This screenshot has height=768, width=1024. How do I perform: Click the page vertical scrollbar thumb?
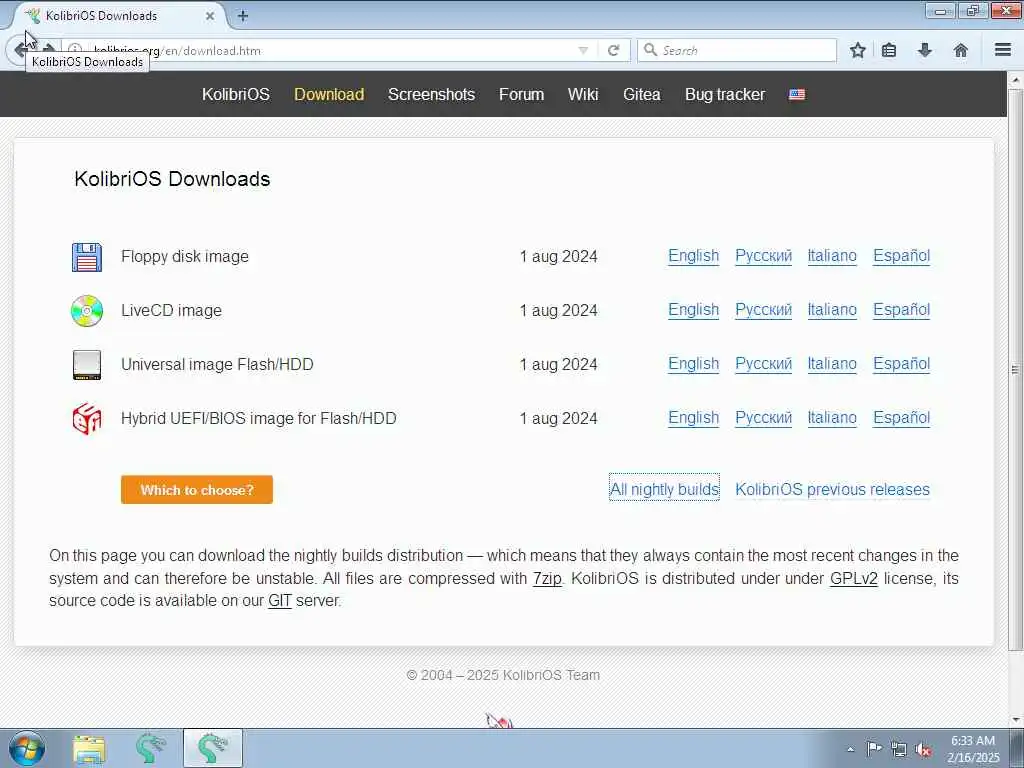coord(1016,369)
